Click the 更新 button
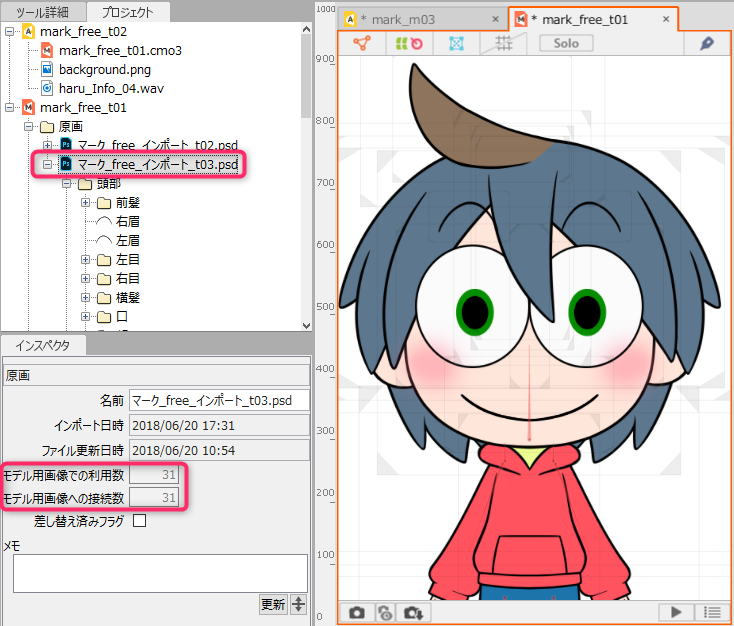Screen dimensions: 734x626 [x=273, y=604]
